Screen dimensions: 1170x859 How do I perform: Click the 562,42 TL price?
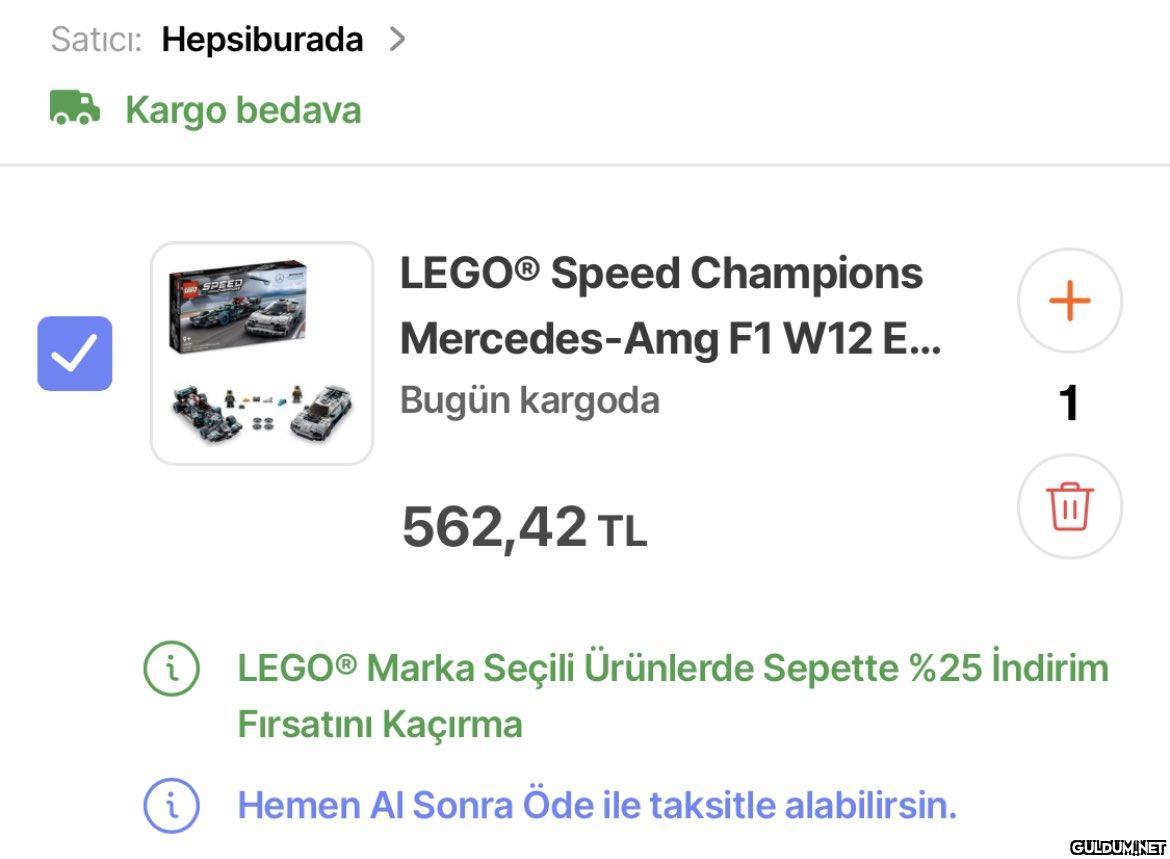523,527
